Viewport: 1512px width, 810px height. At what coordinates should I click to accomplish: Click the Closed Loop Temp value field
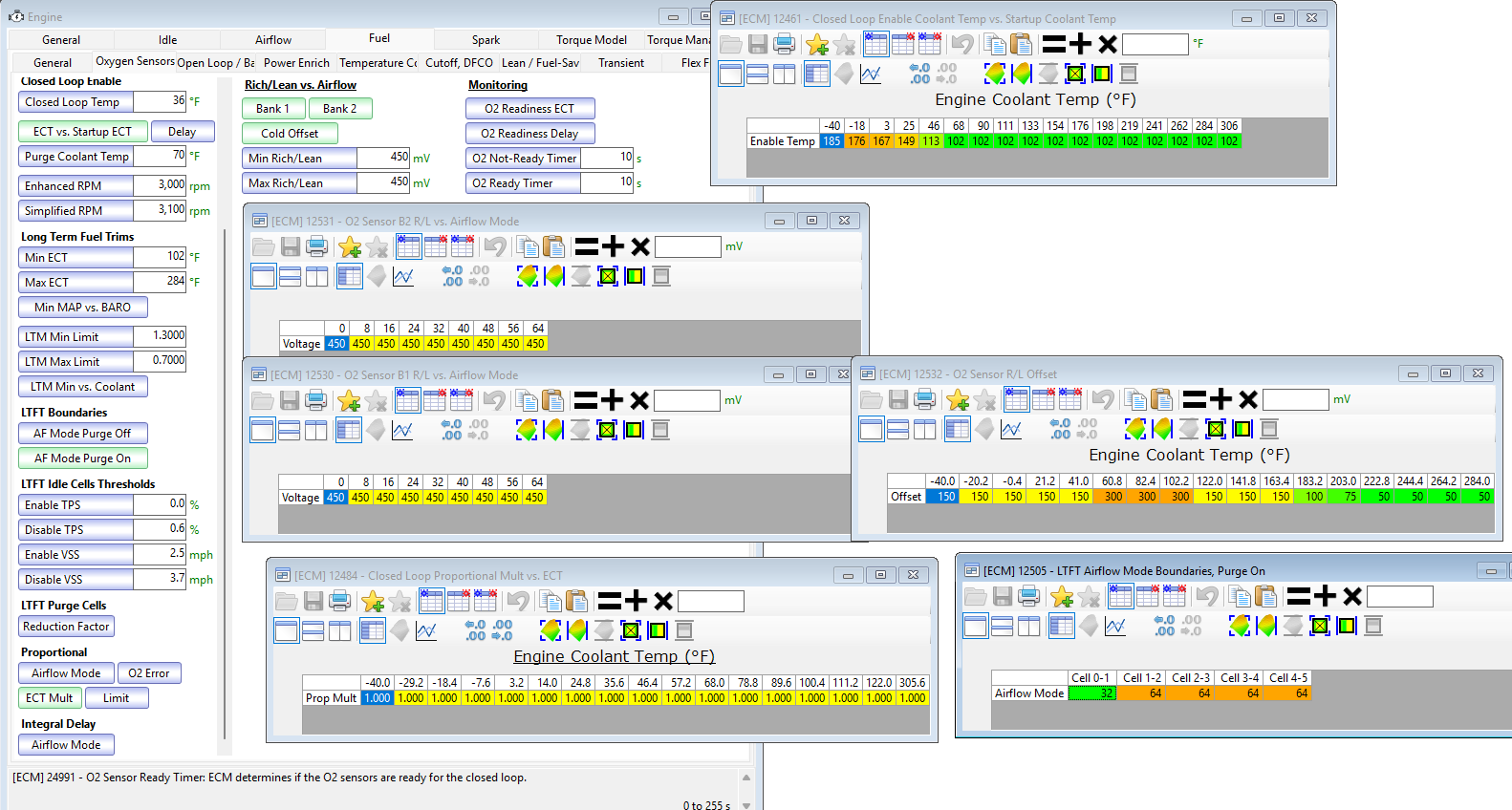click(160, 101)
